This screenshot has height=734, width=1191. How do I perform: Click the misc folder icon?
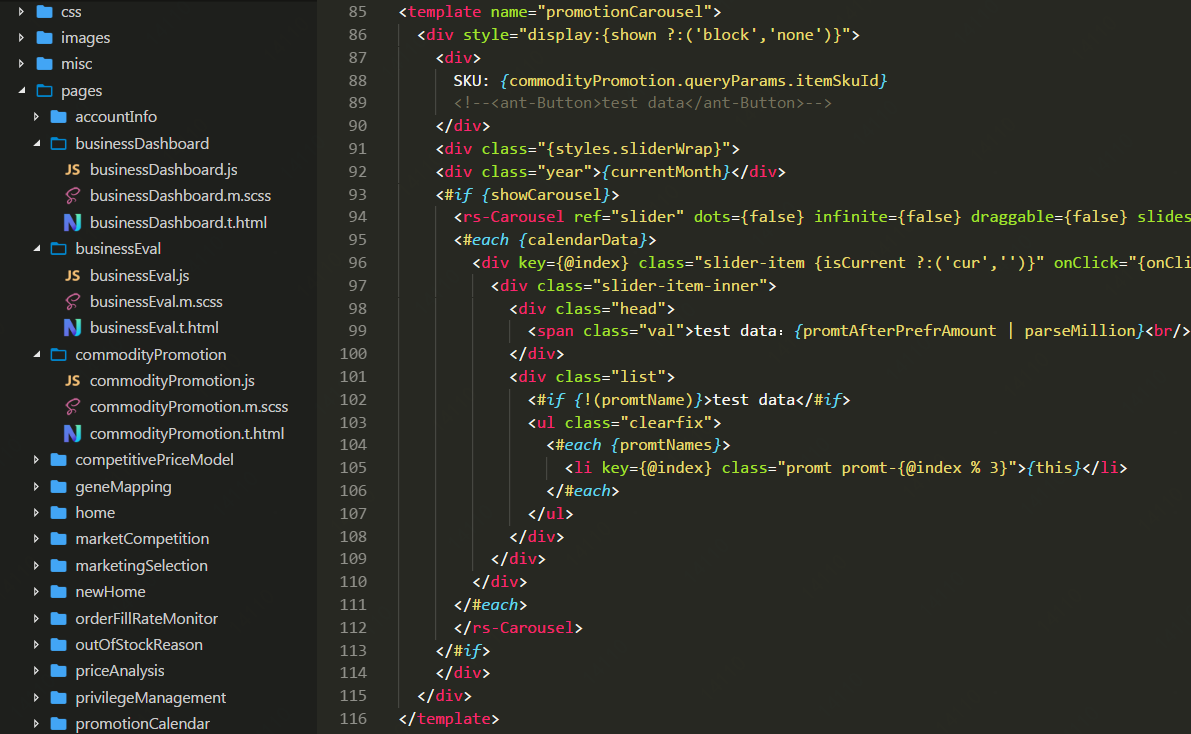pyautogui.click(x=45, y=64)
